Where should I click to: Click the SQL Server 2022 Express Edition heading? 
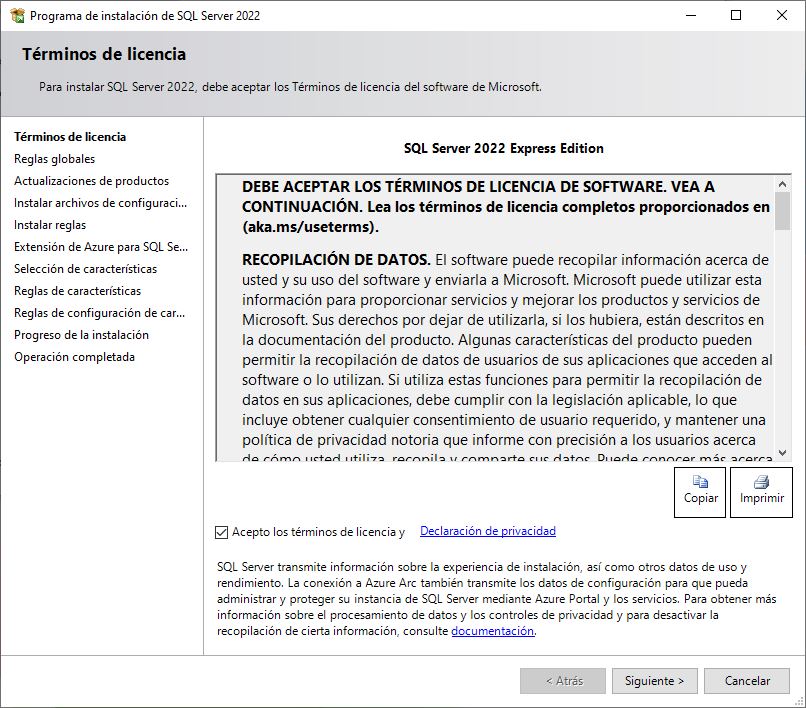(504, 149)
